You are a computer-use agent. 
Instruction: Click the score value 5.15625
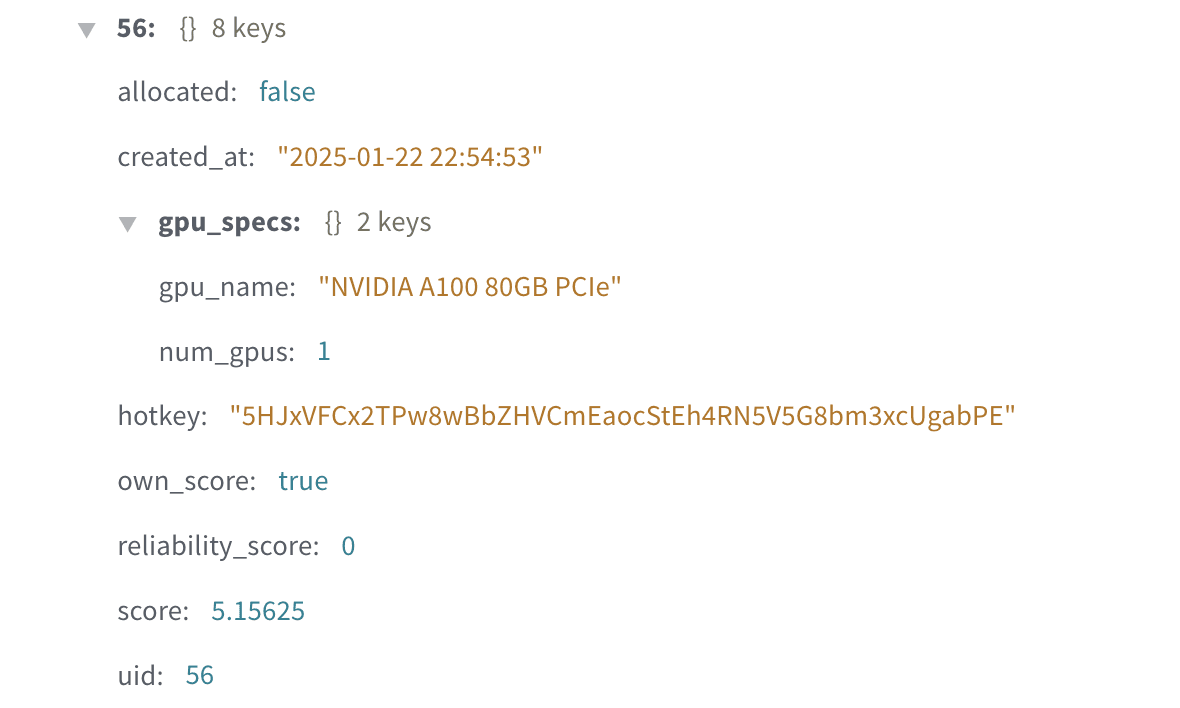(x=258, y=611)
